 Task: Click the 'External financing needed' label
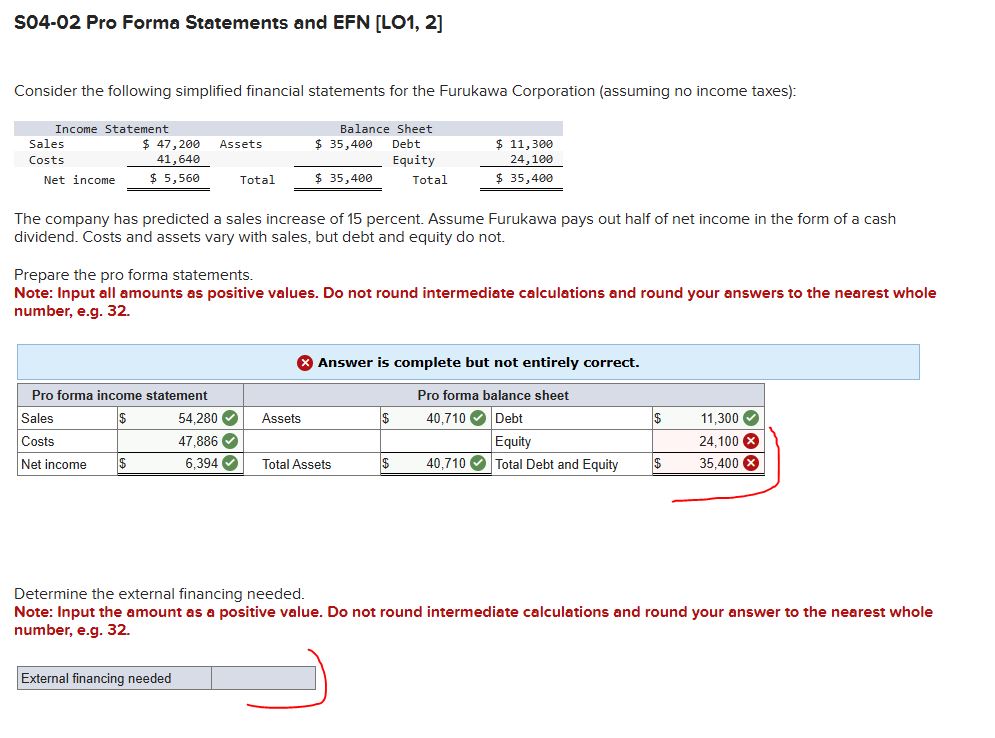[96, 678]
